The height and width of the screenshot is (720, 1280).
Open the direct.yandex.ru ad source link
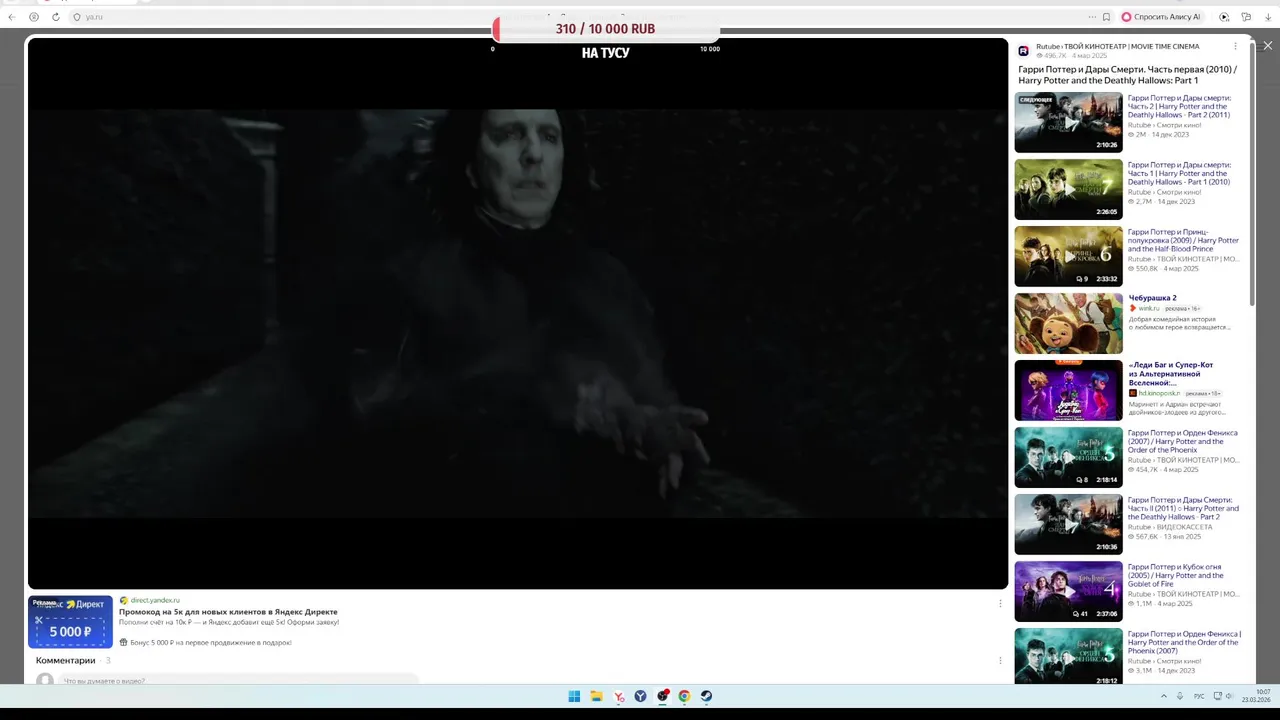[155, 600]
